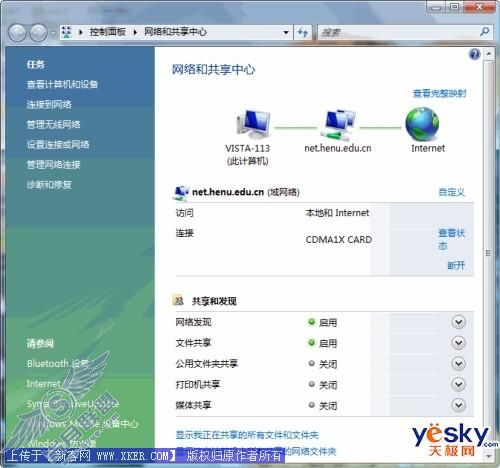
Task: Click the gray status dot for 打印机共享
Action: 311,384
